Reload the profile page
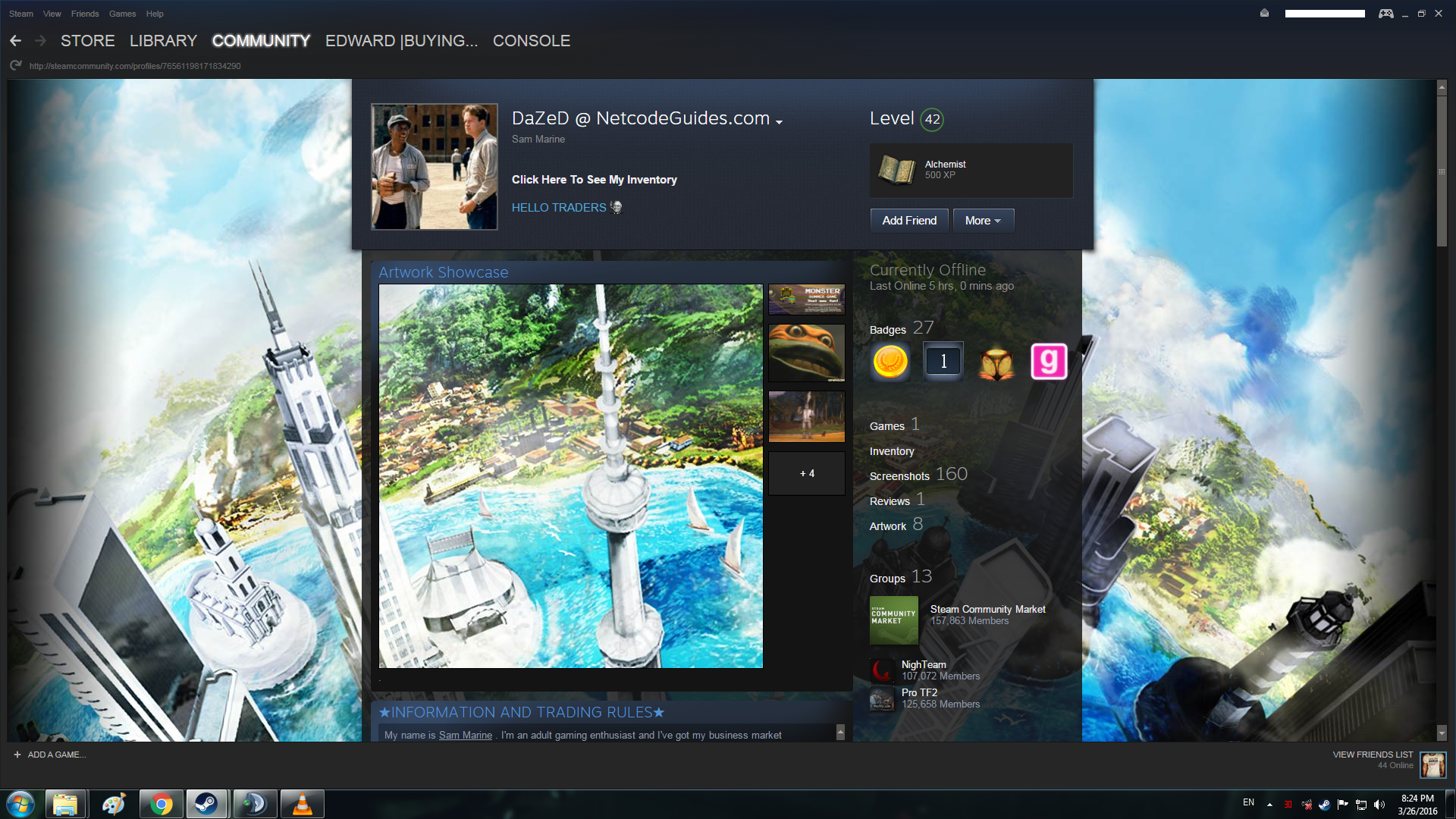Image resolution: width=1456 pixels, height=819 pixels. pos(15,66)
